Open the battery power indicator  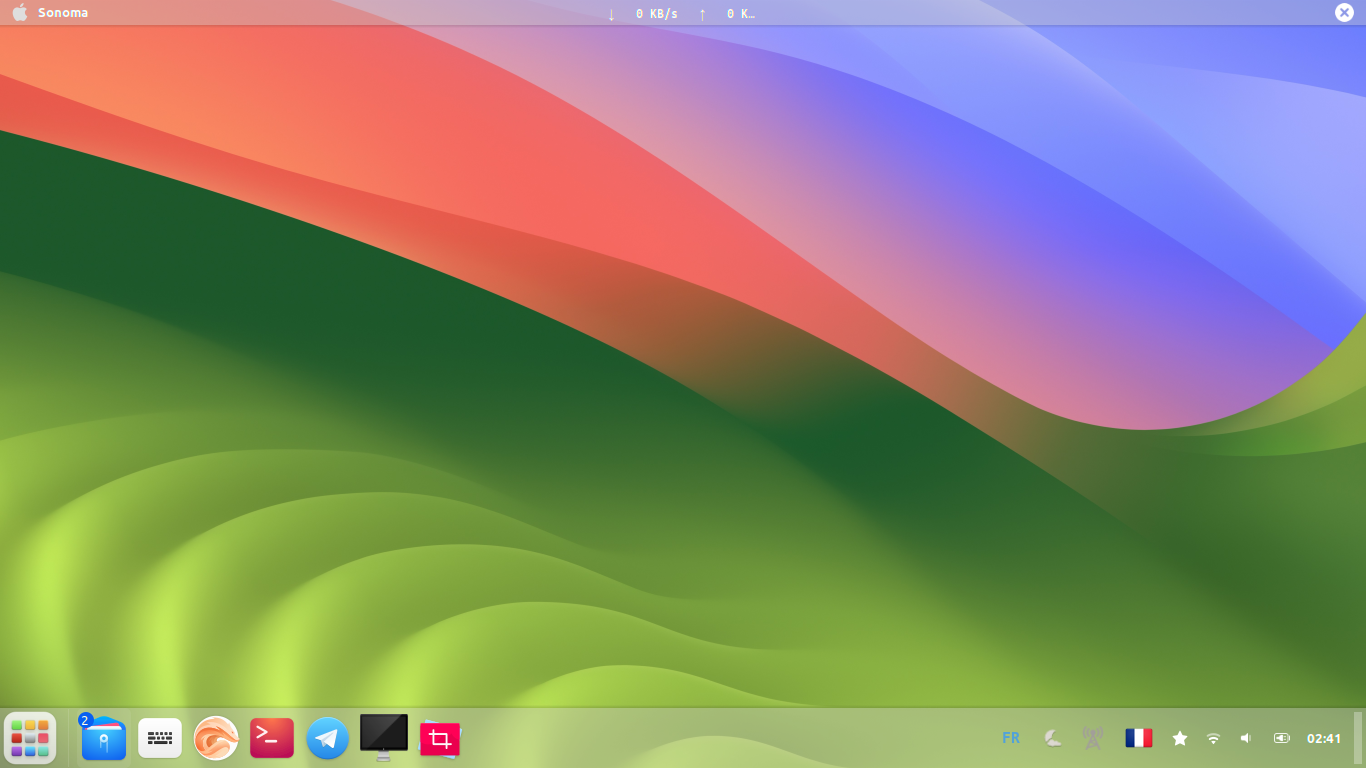1282,738
